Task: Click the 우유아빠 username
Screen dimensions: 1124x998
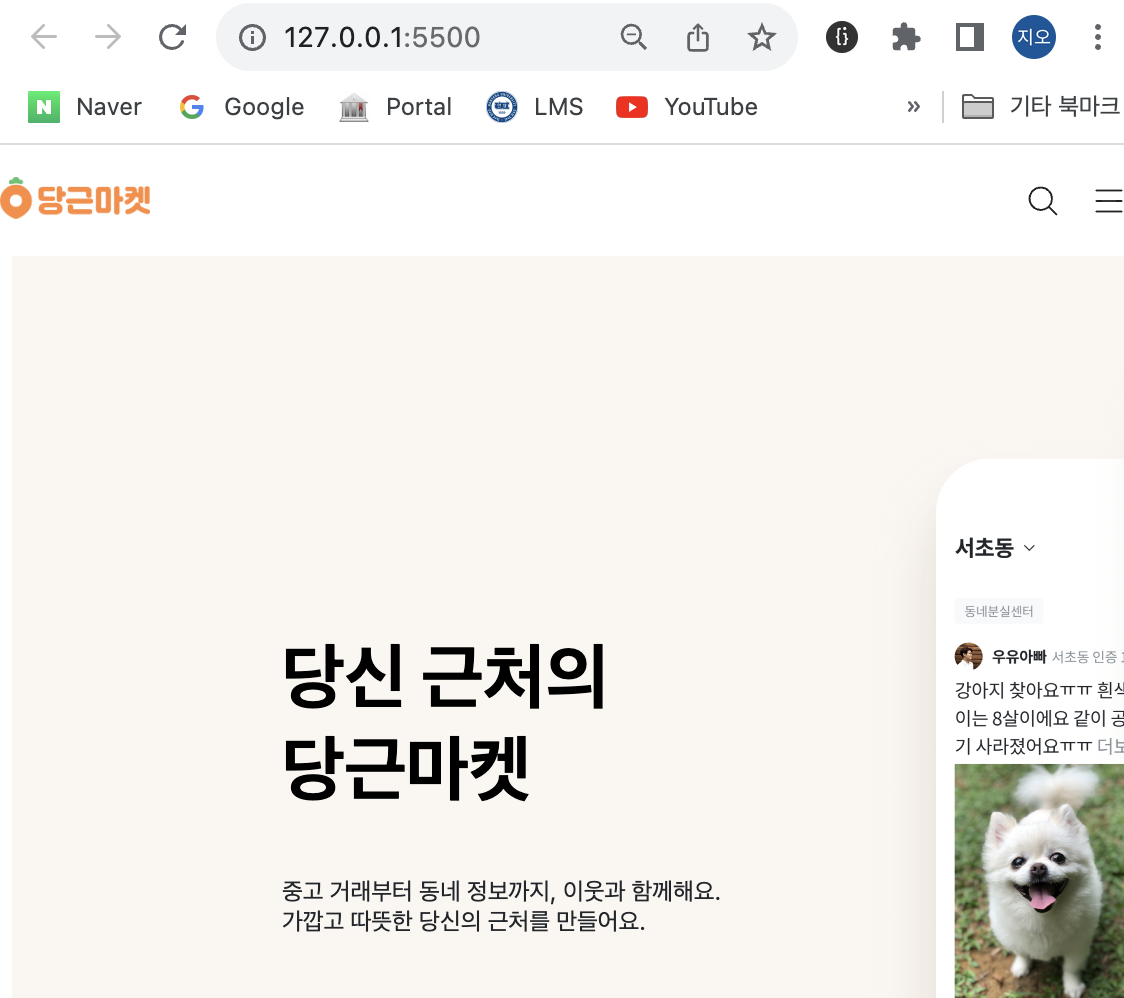Action: pyautogui.click(x=1019, y=657)
